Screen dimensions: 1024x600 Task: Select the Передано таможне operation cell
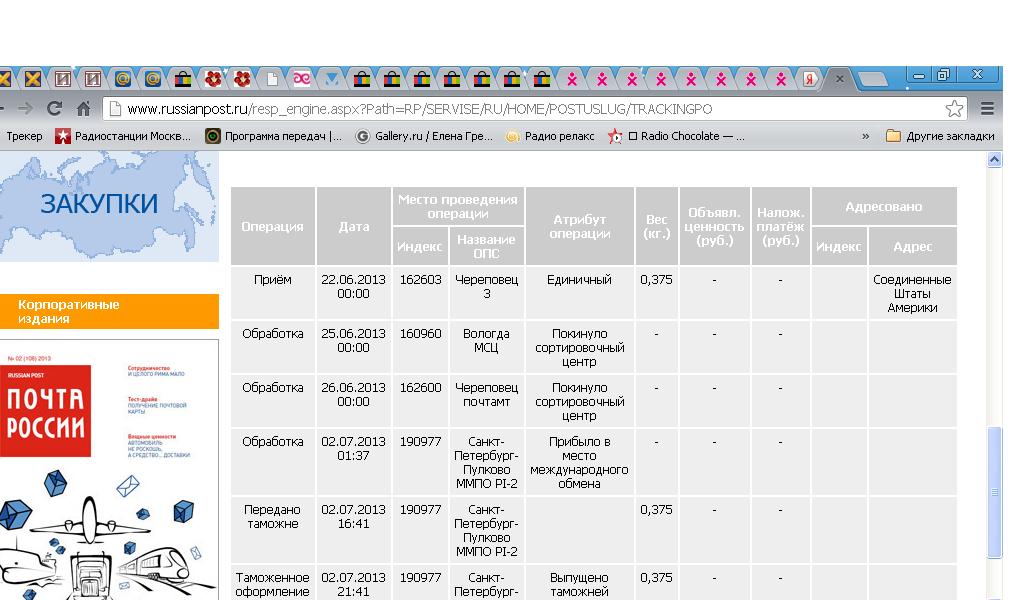pyautogui.click(x=273, y=529)
